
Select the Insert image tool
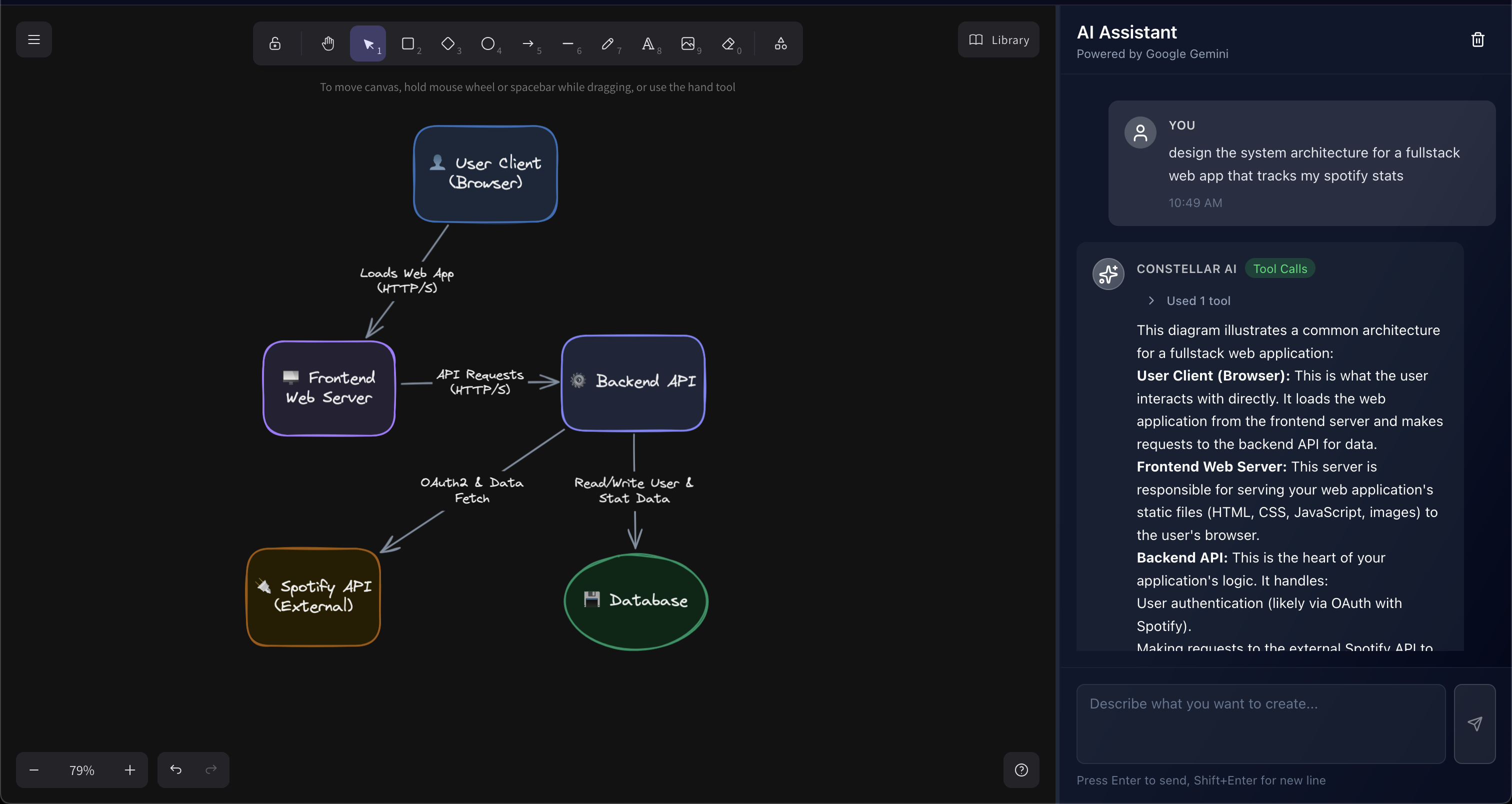click(687, 43)
